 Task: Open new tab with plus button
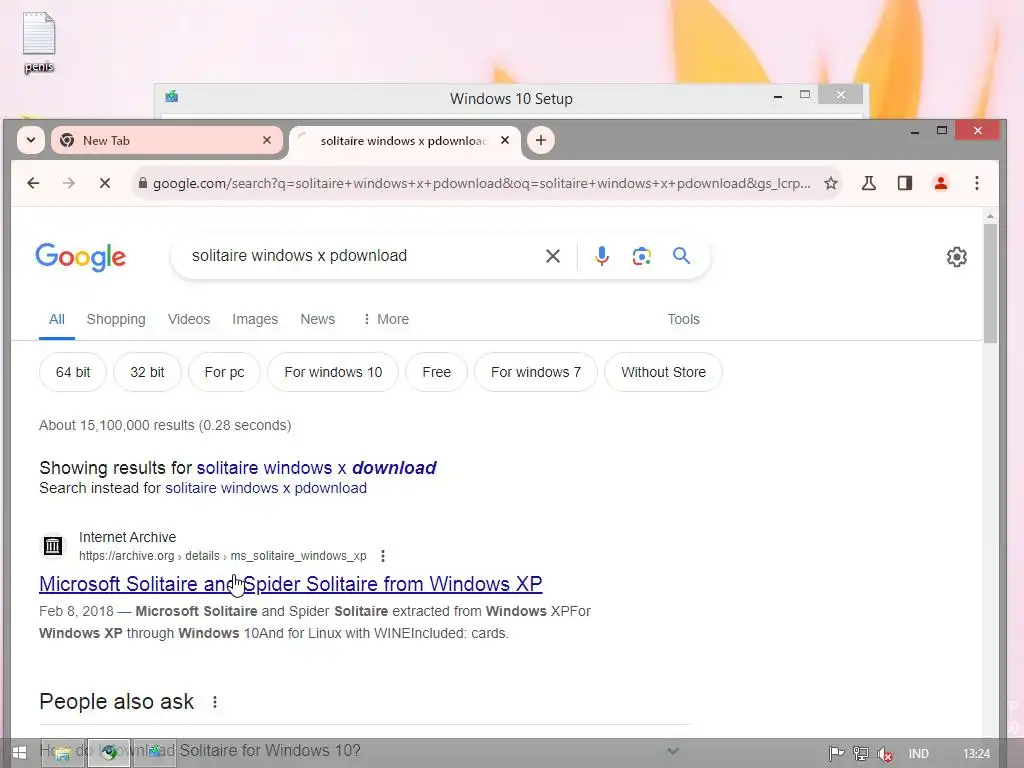coord(541,140)
